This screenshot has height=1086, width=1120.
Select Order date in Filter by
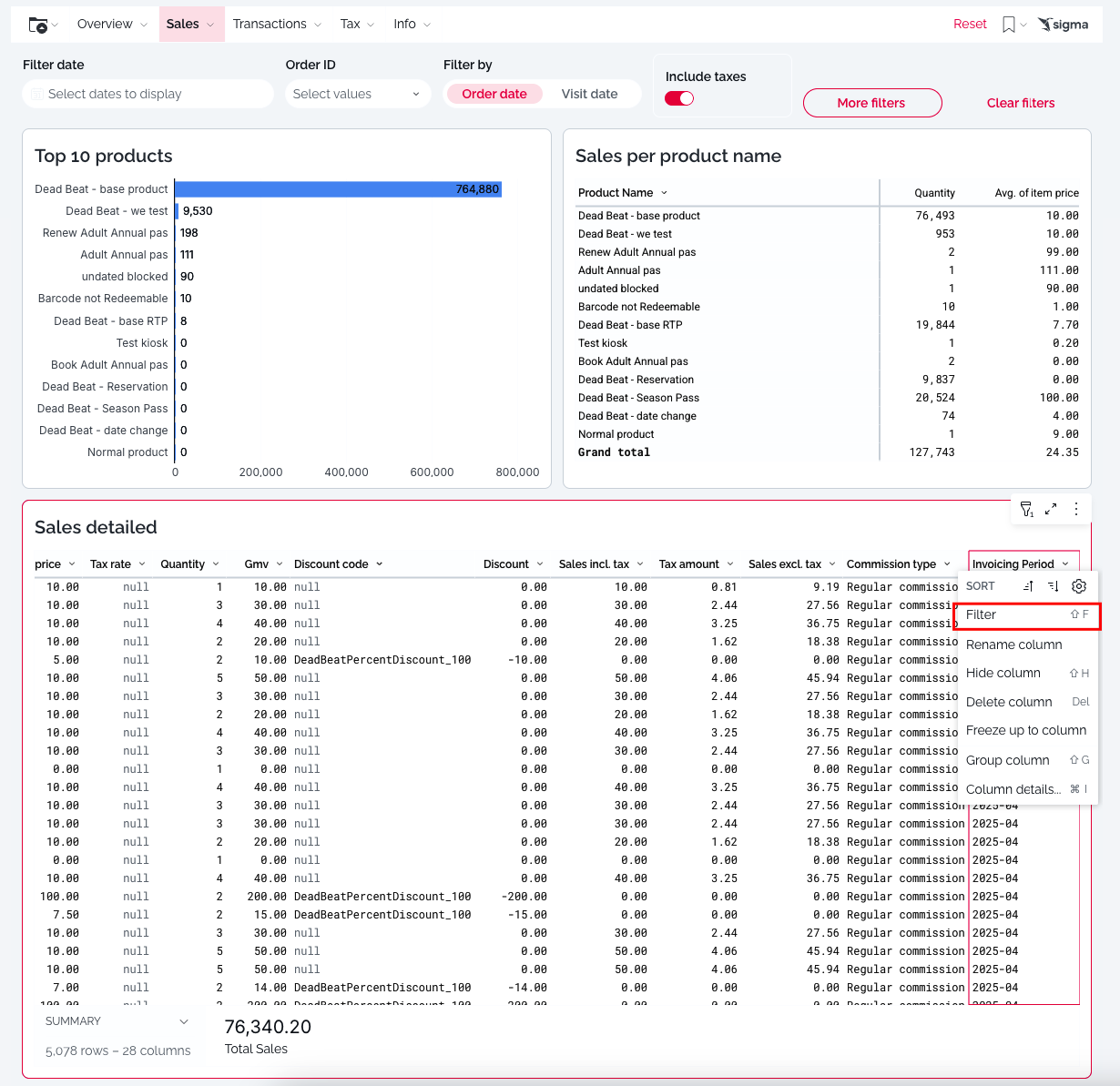click(494, 94)
